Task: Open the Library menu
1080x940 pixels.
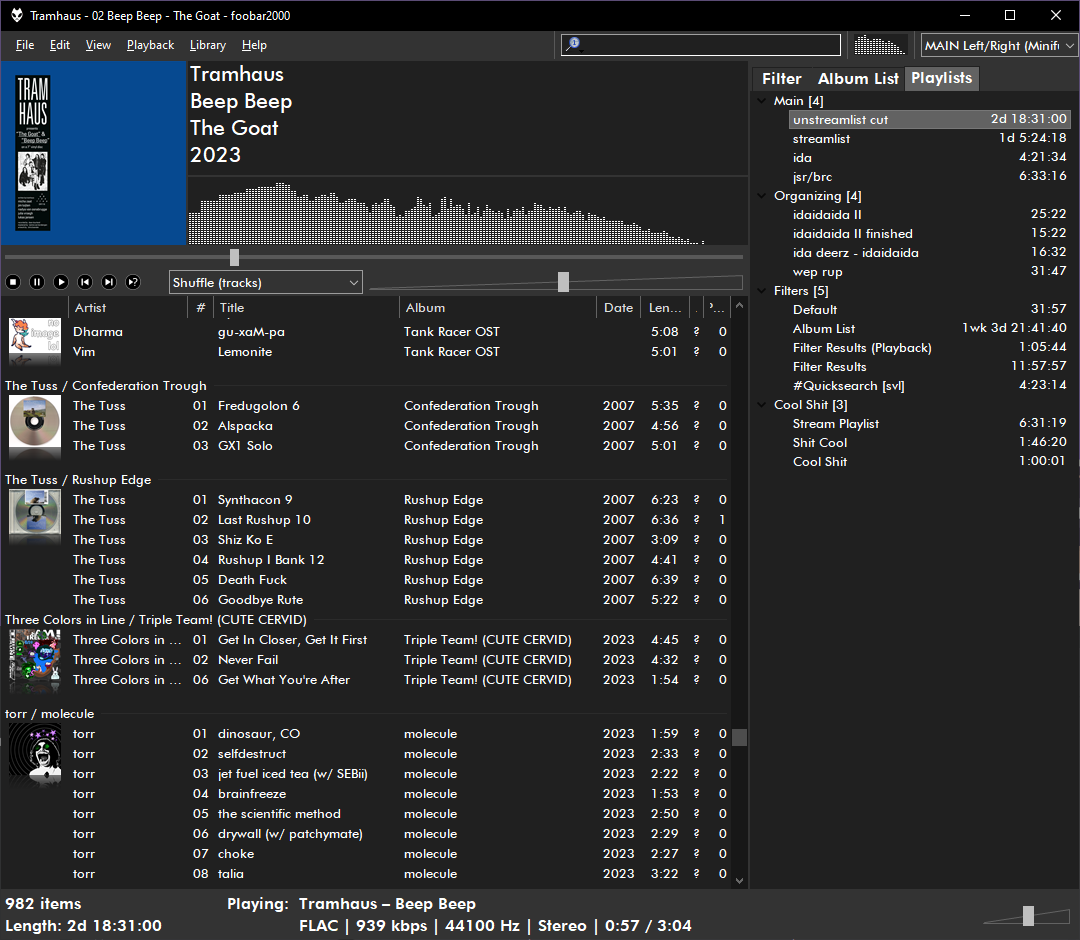Action: coord(207,44)
